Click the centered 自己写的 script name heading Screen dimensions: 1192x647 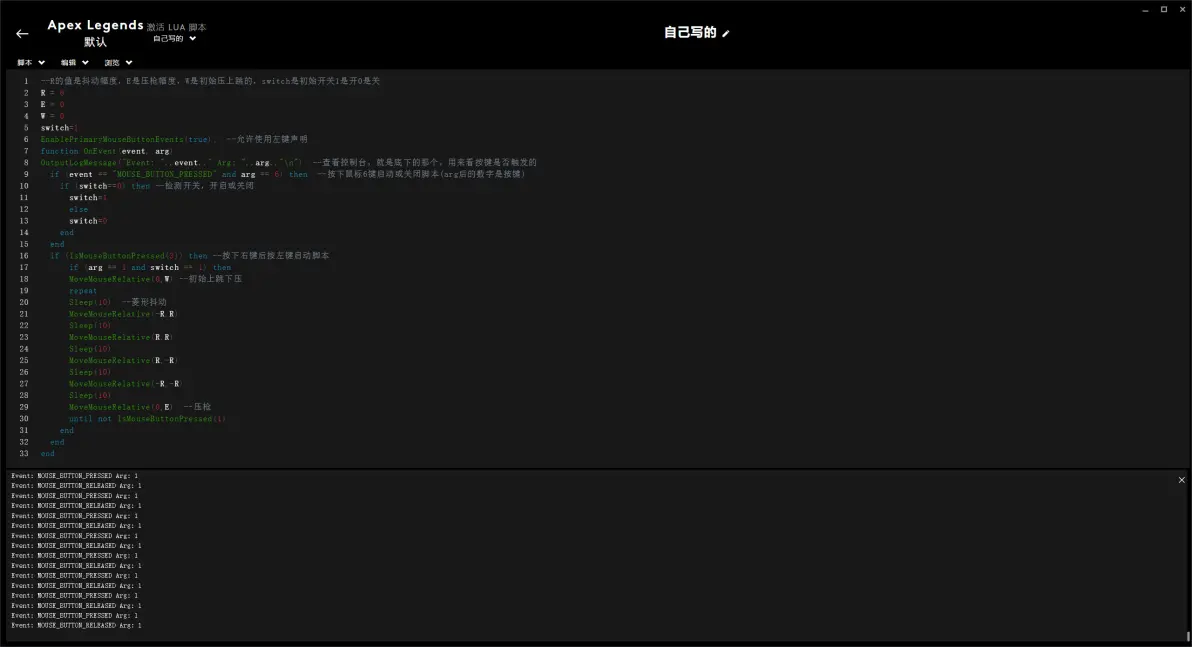coord(690,32)
